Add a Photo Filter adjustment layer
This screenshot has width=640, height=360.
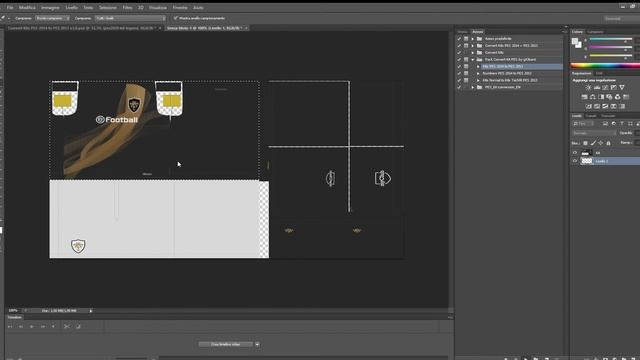tap(609, 97)
